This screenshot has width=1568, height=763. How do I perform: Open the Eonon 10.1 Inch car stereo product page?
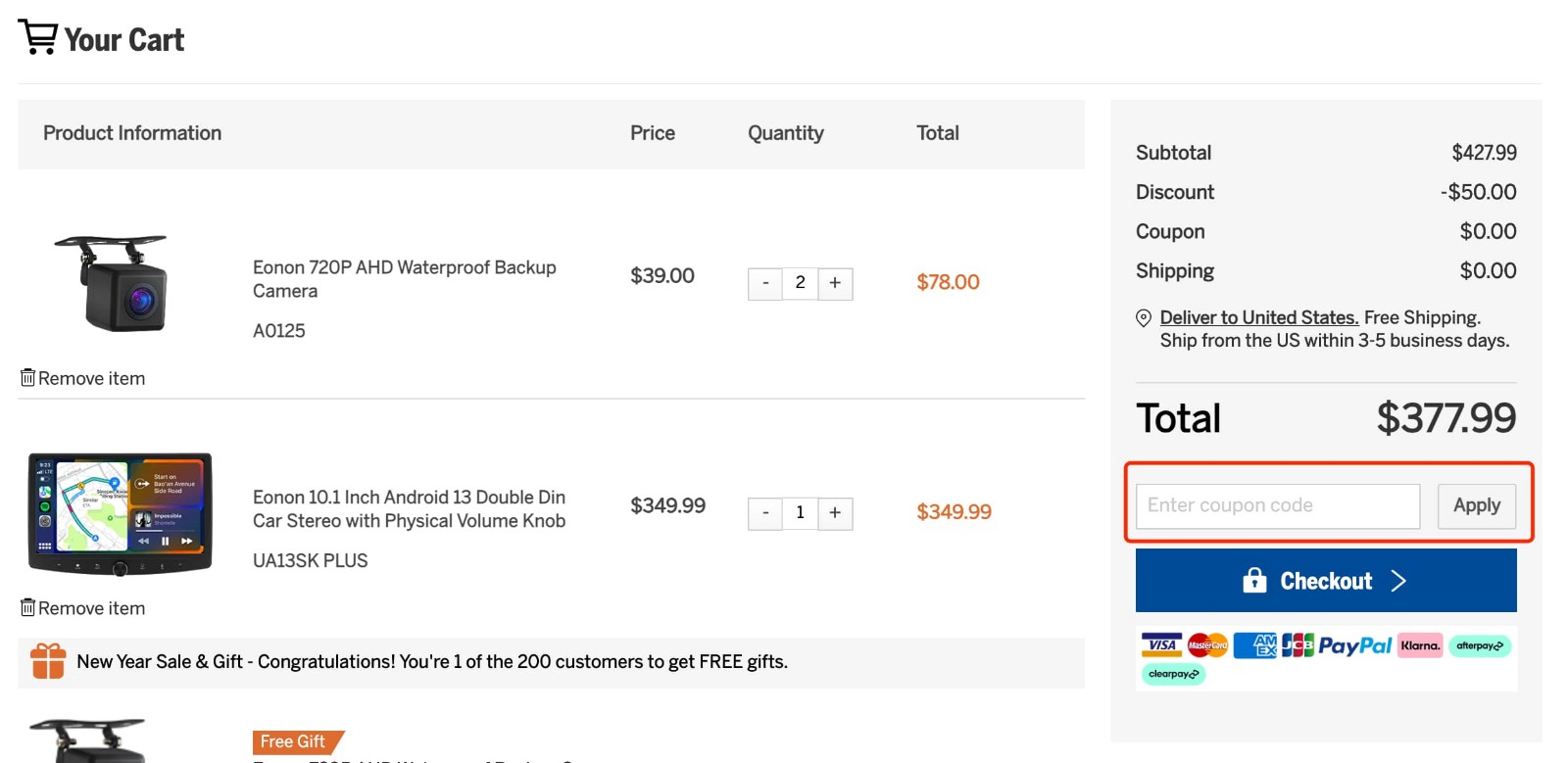coord(409,508)
